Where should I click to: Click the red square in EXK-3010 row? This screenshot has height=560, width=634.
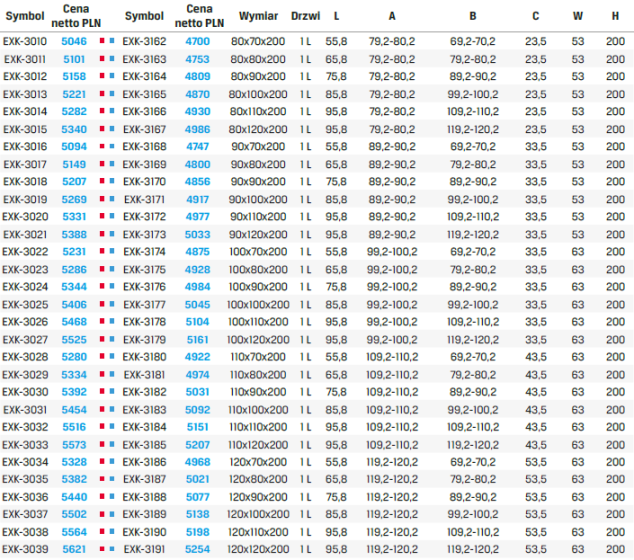[102, 41]
